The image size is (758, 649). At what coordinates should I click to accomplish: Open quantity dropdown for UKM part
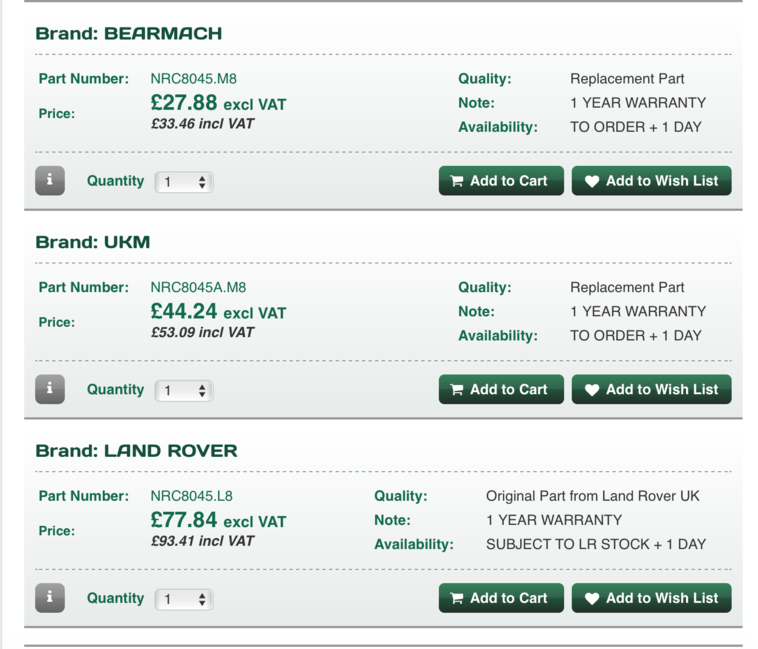(x=184, y=391)
